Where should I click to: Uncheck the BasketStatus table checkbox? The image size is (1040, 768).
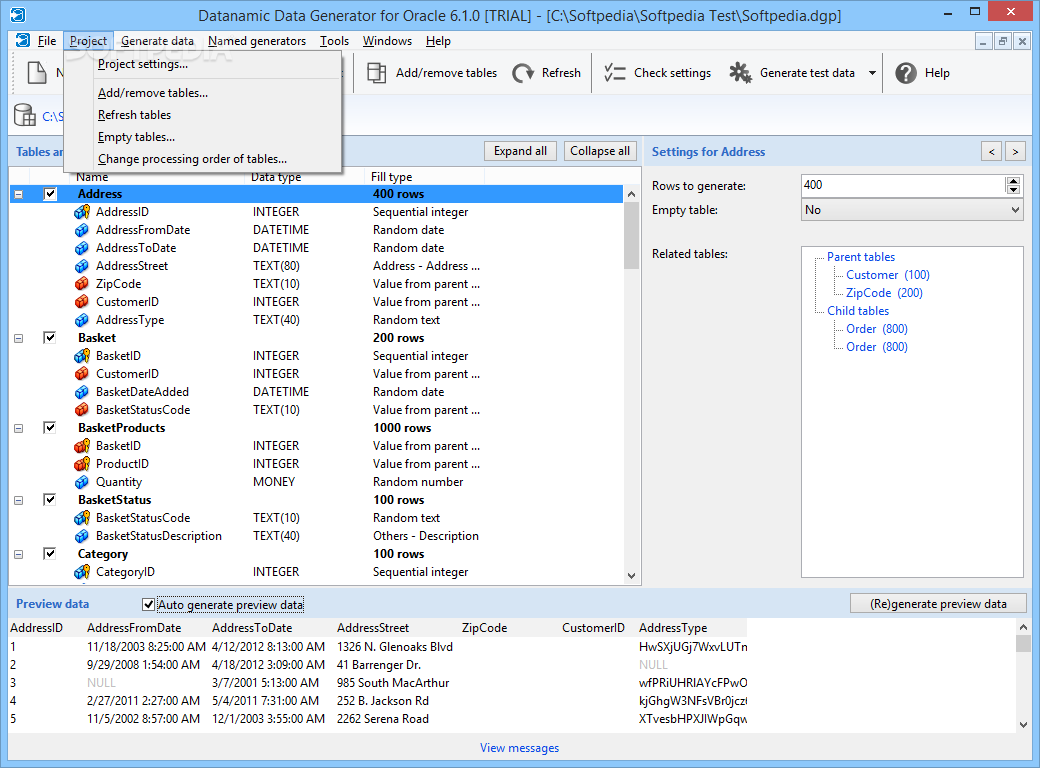point(50,499)
